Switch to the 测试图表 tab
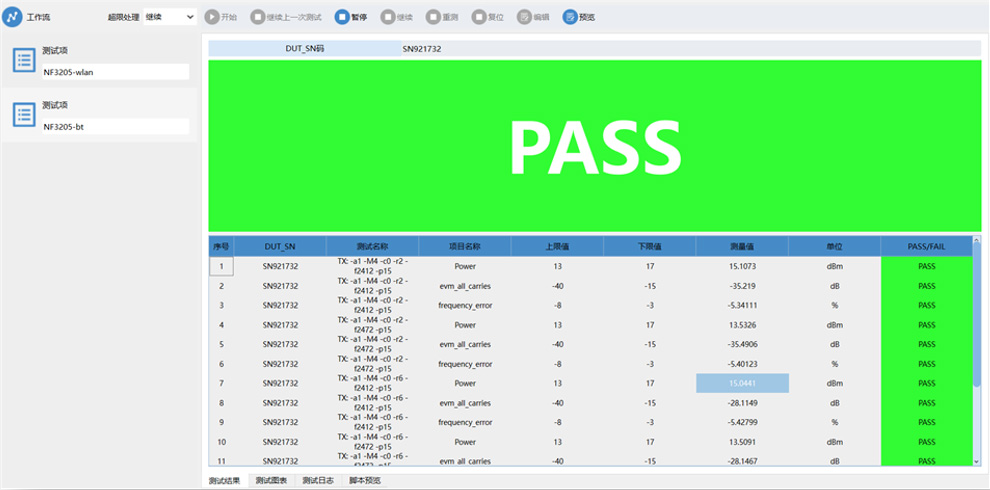Screen dimensions: 990x490 [x=271, y=481]
